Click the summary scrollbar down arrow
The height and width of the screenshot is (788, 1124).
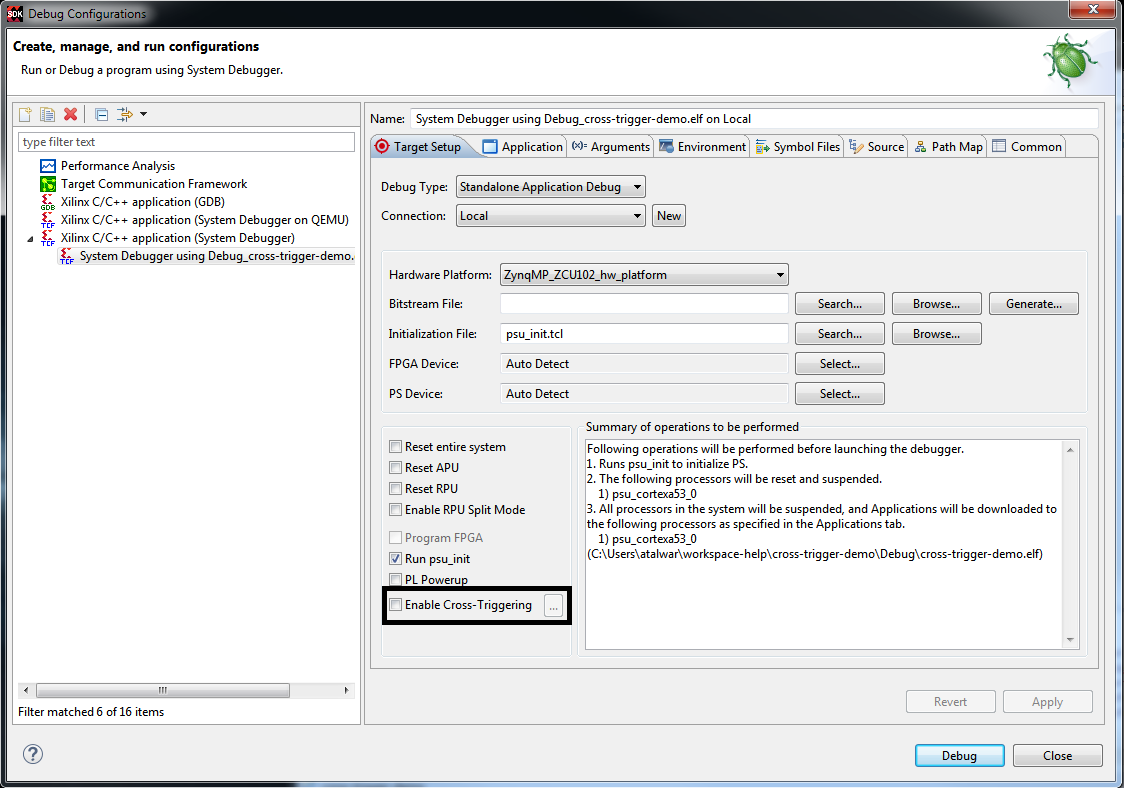1070,640
